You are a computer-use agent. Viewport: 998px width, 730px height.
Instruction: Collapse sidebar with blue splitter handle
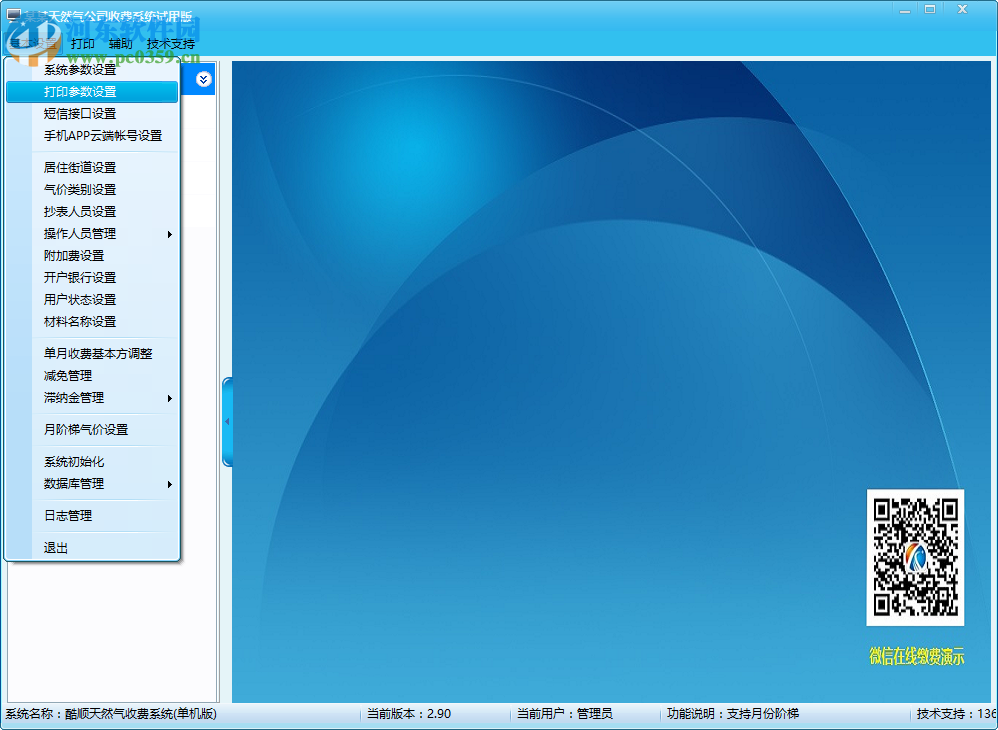(227, 421)
